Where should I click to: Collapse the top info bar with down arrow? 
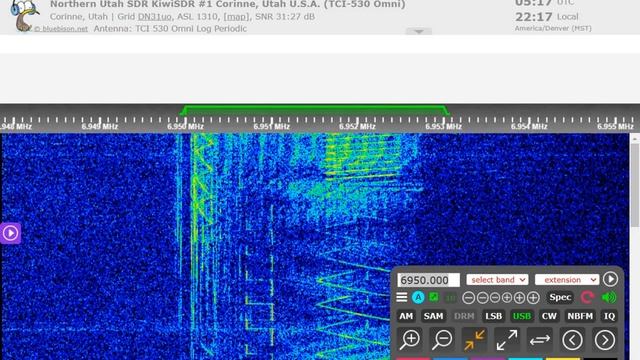coord(418,31)
